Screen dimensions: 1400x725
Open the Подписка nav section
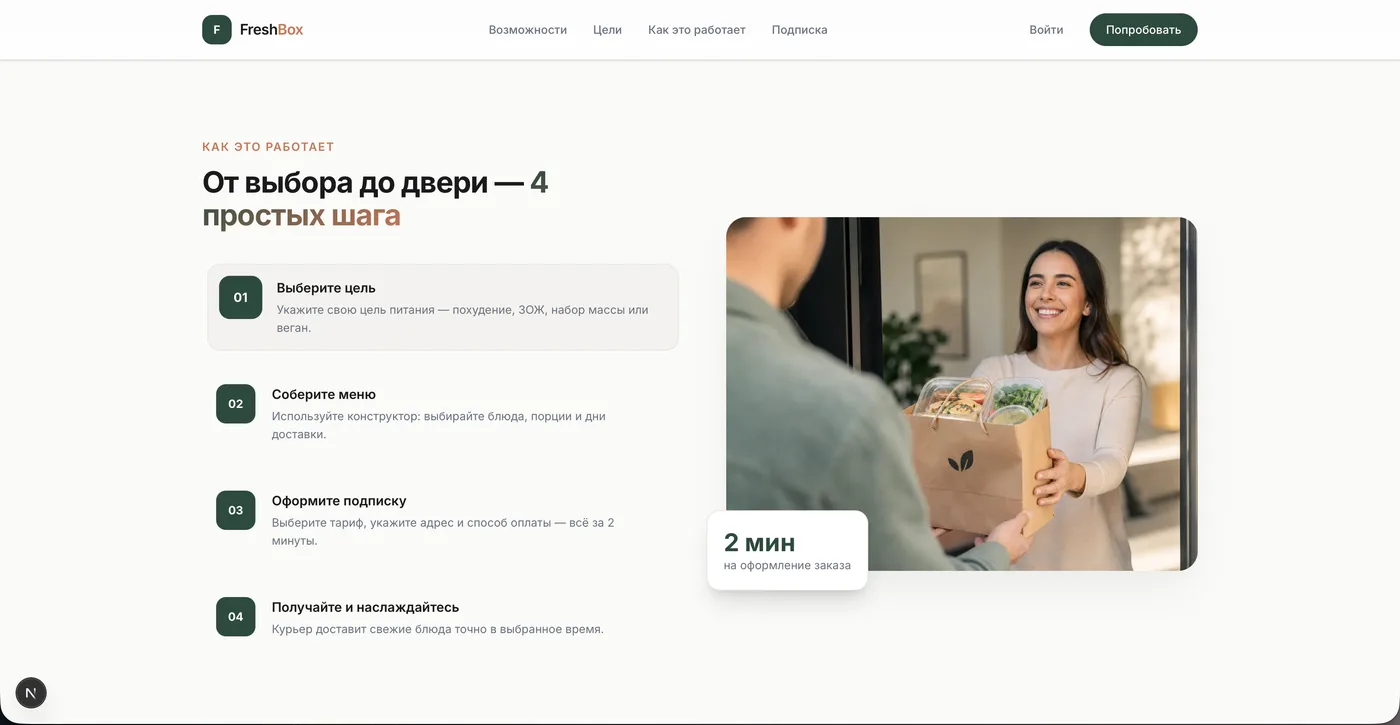[x=800, y=30]
